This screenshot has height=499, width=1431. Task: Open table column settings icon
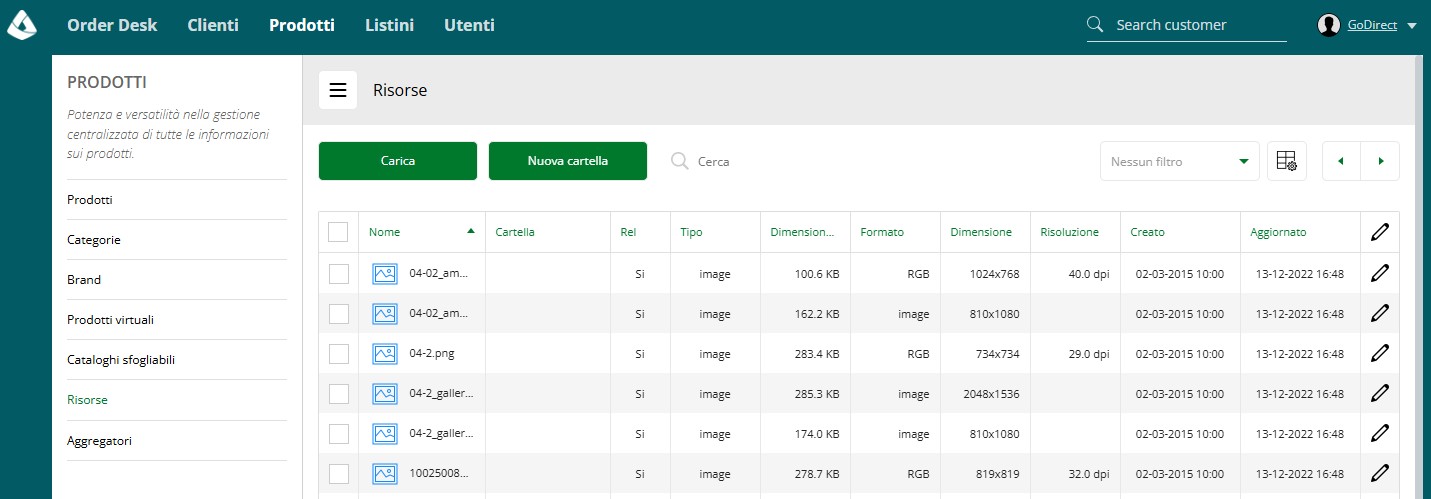1287,161
